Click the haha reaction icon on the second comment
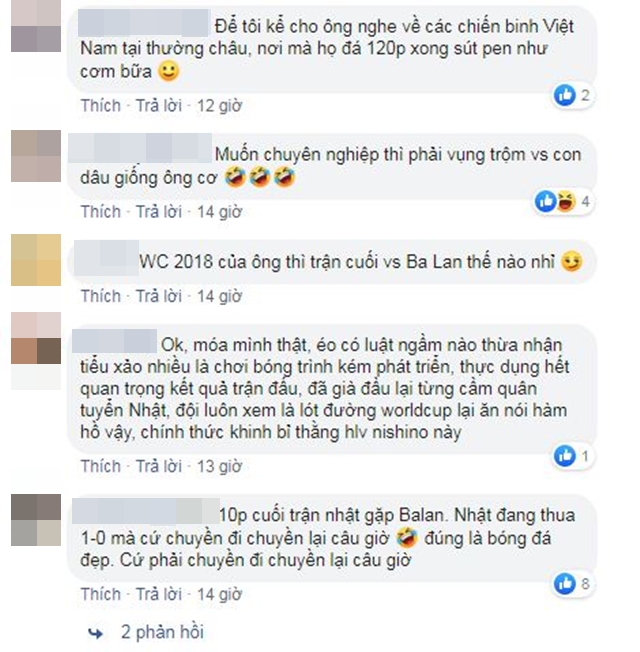 [x=566, y=202]
